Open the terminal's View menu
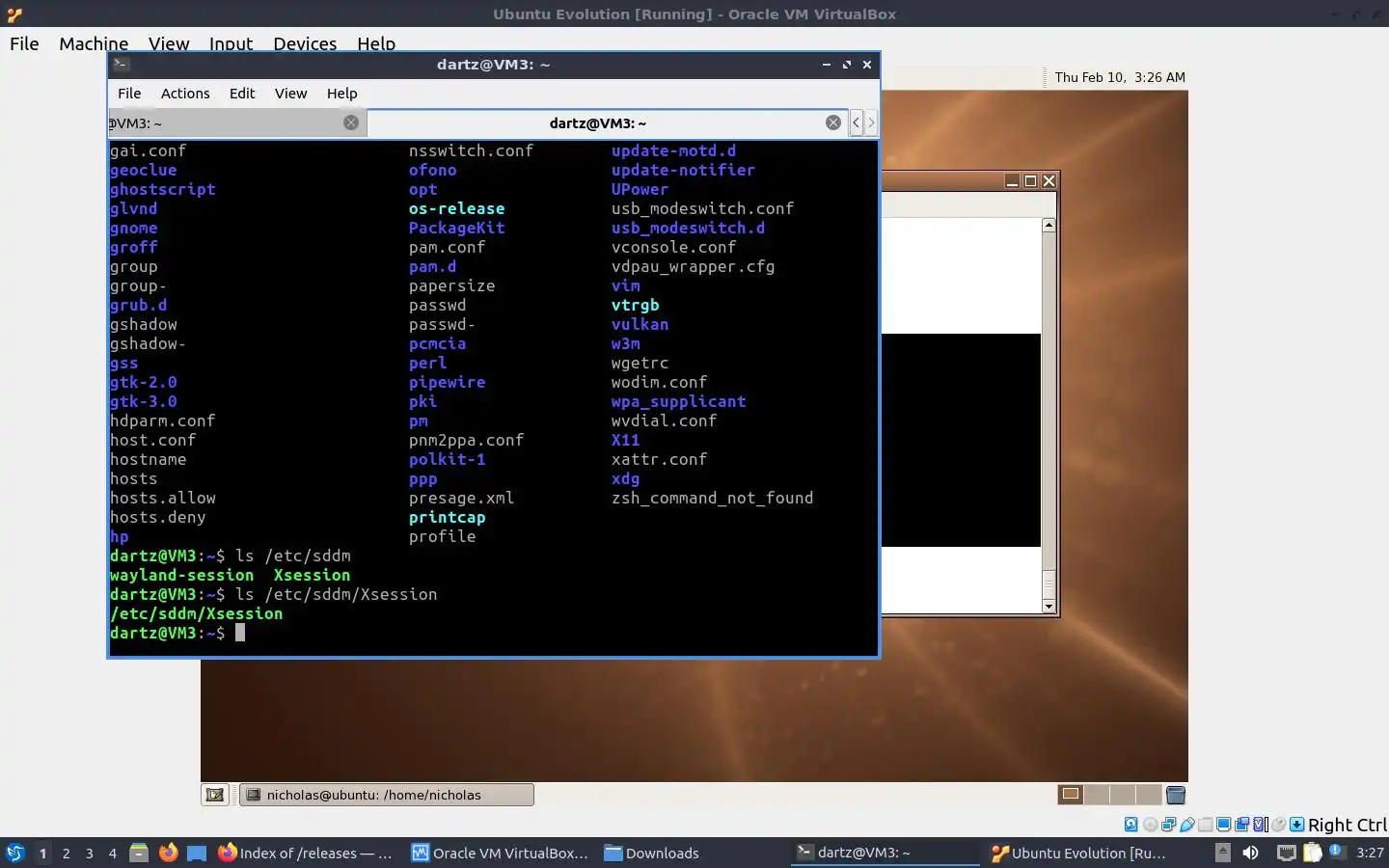The image size is (1389, 868). pos(290,94)
